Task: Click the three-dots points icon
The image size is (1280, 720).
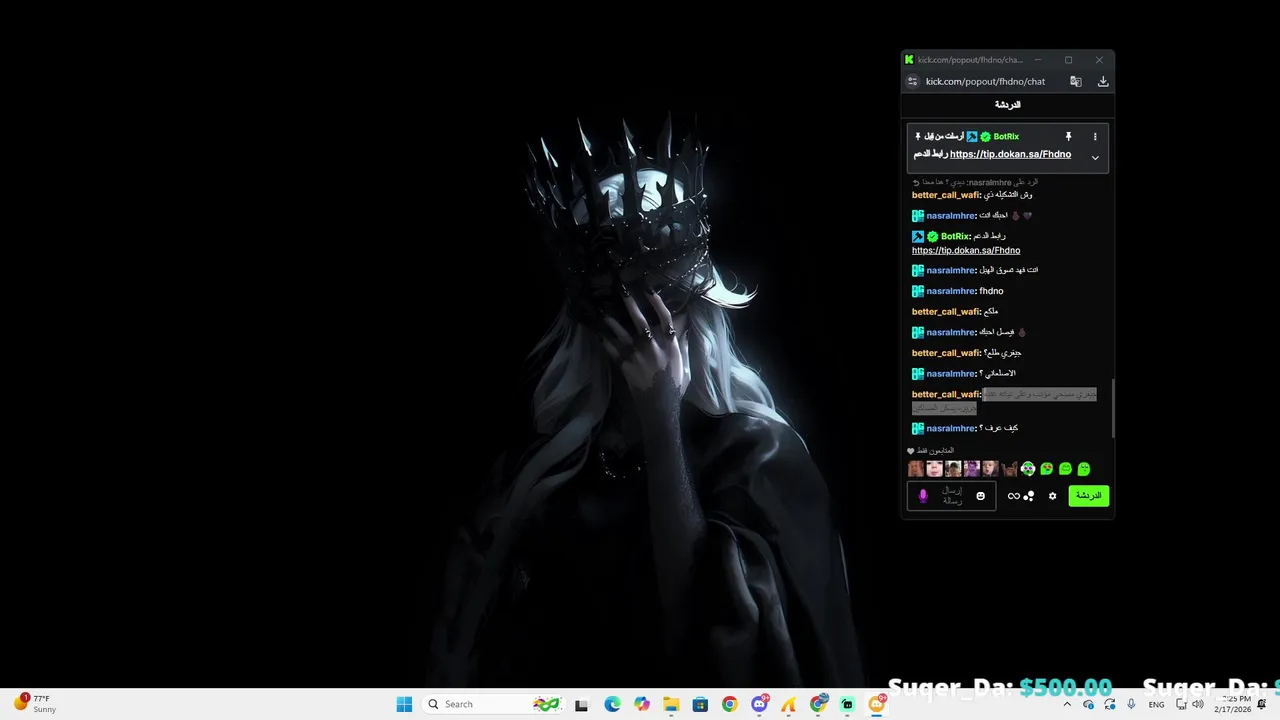Action: (x=1029, y=496)
